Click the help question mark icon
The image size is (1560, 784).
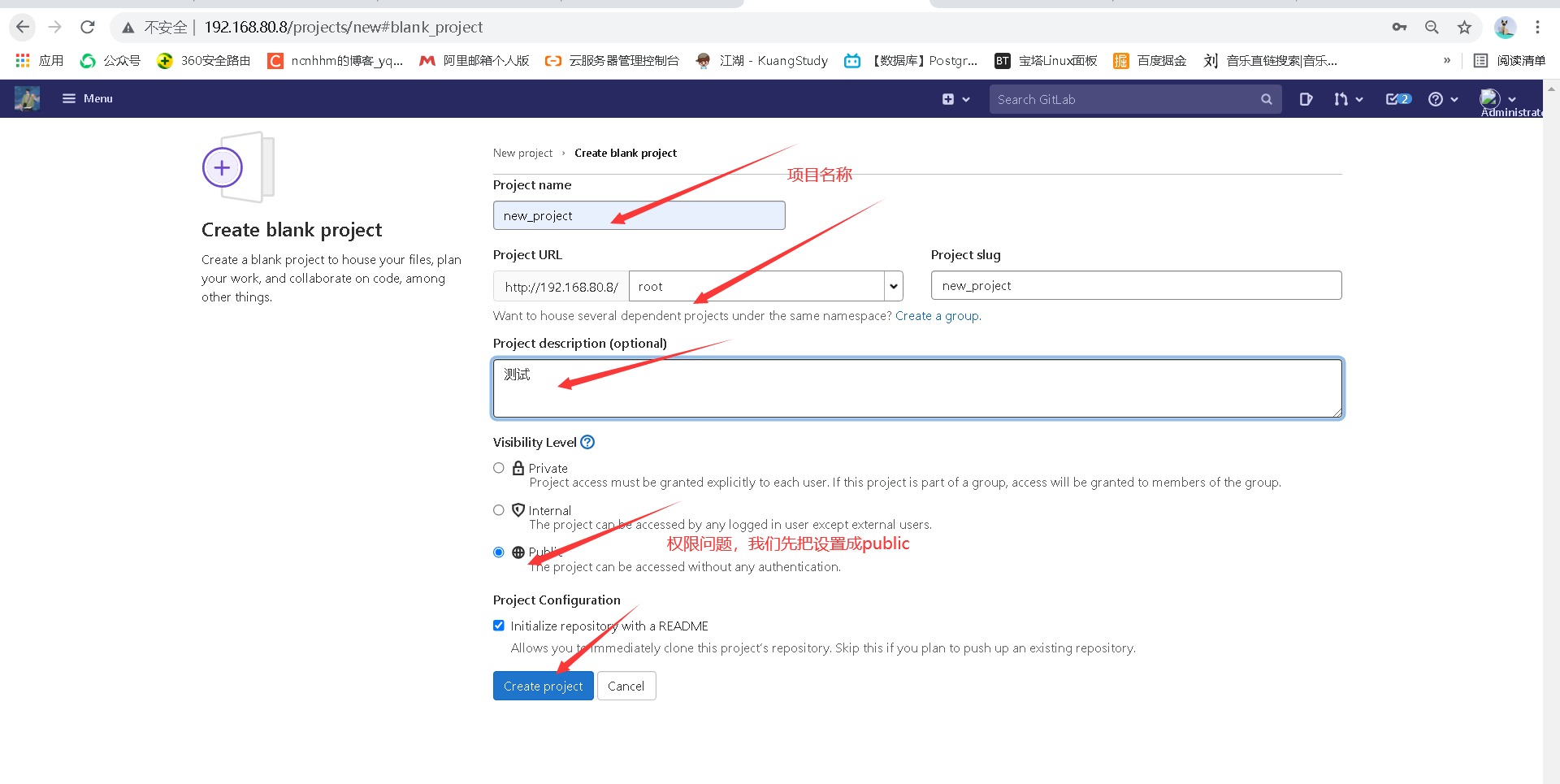click(x=1436, y=98)
